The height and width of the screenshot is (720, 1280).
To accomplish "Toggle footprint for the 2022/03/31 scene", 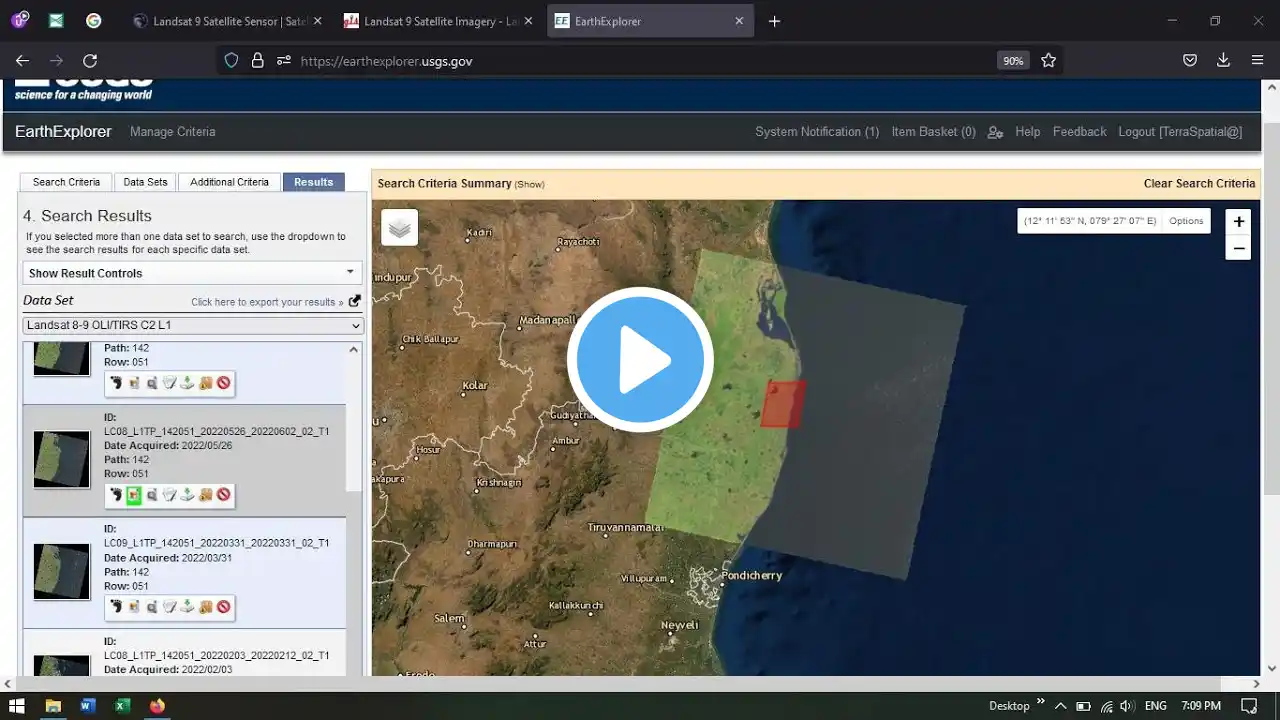I will point(116,607).
